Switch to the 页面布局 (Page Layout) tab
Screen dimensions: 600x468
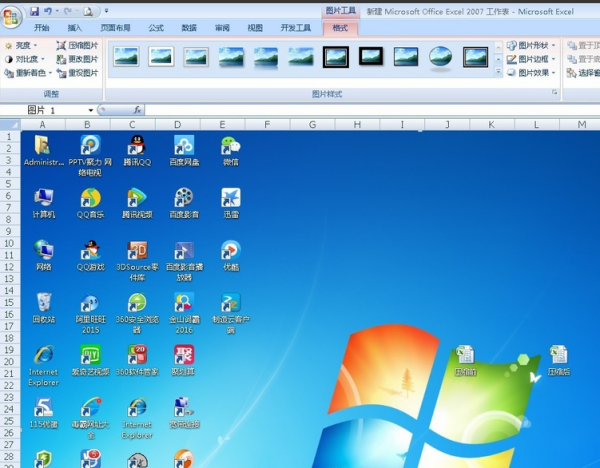(115, 28)
